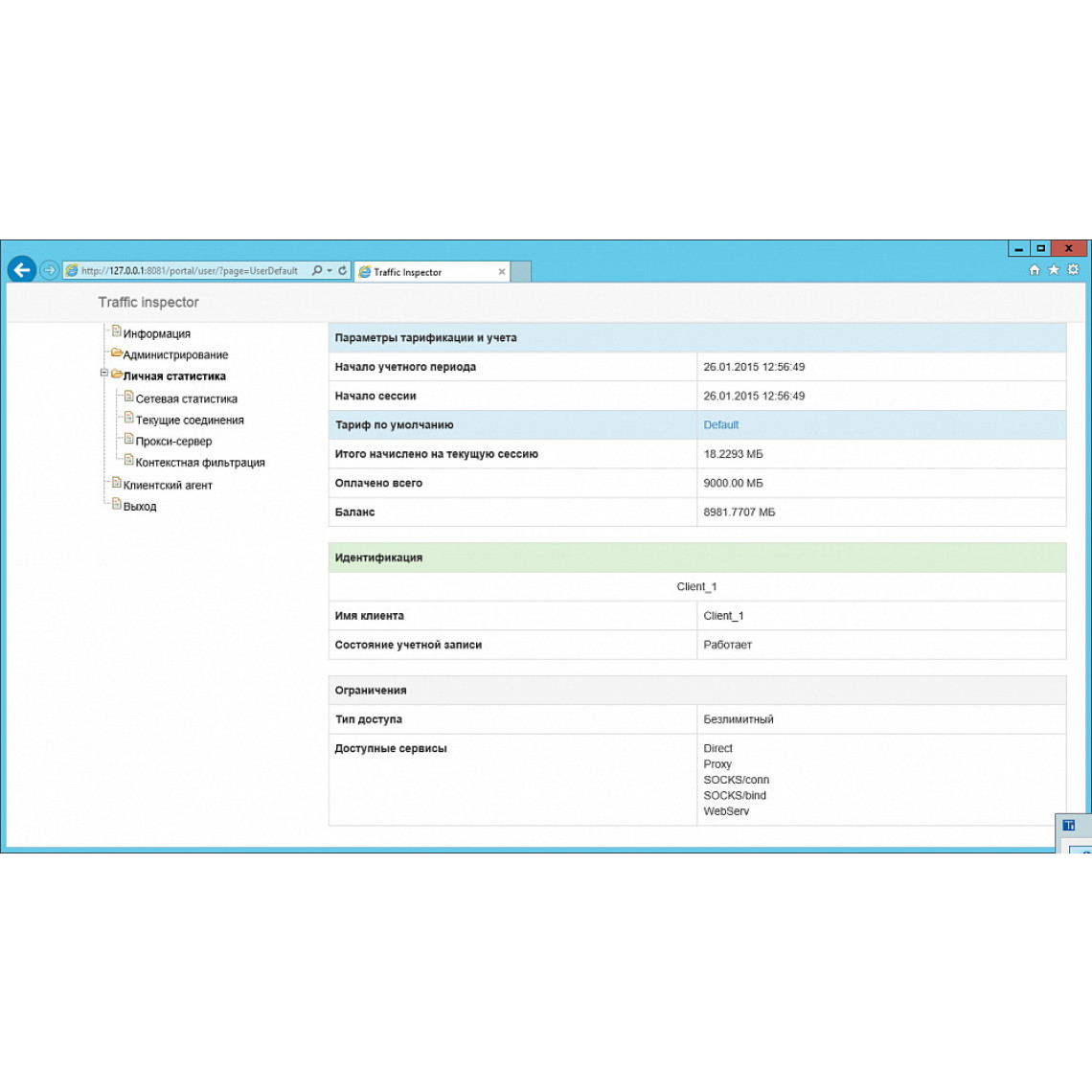Open Текущие соединения page

[x=190, y=420]
